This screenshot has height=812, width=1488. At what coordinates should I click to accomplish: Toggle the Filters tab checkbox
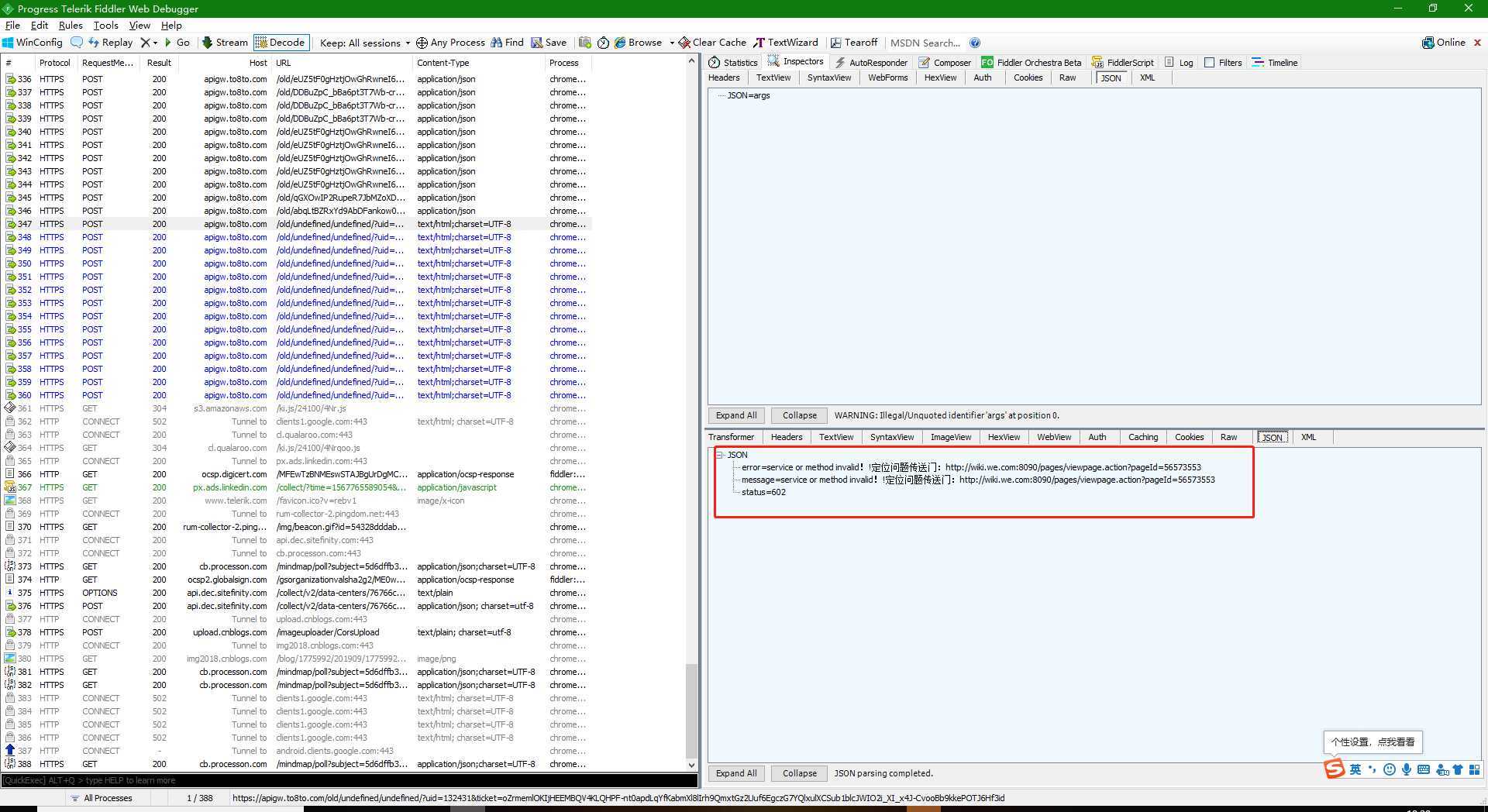tap(1209, 63)
